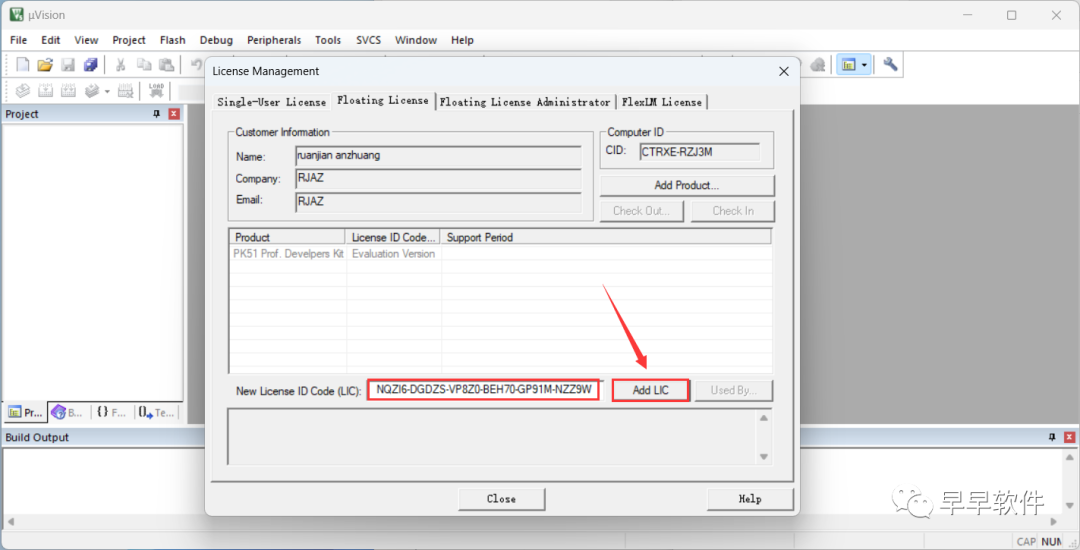
Task: Click the Company field in Customer Information
Action: click(438, 179)
